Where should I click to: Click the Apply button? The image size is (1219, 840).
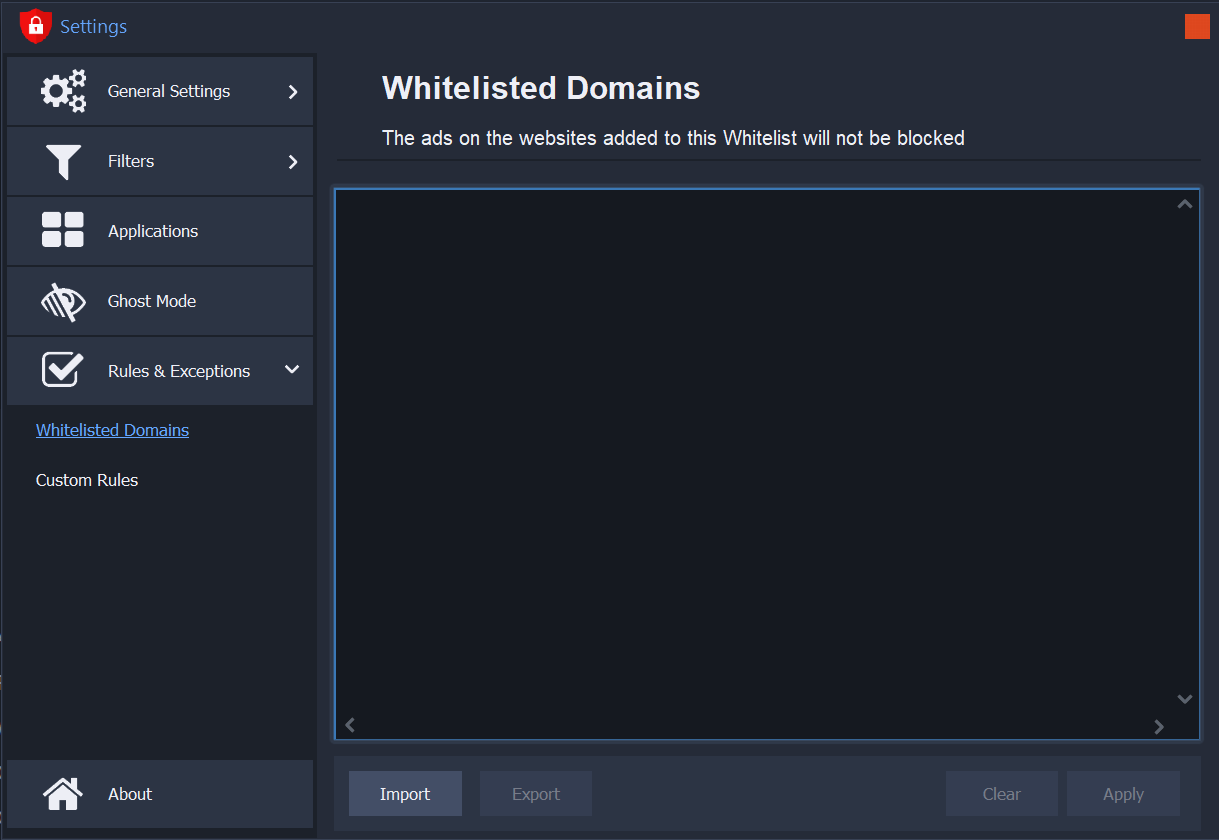[1123, 794]
